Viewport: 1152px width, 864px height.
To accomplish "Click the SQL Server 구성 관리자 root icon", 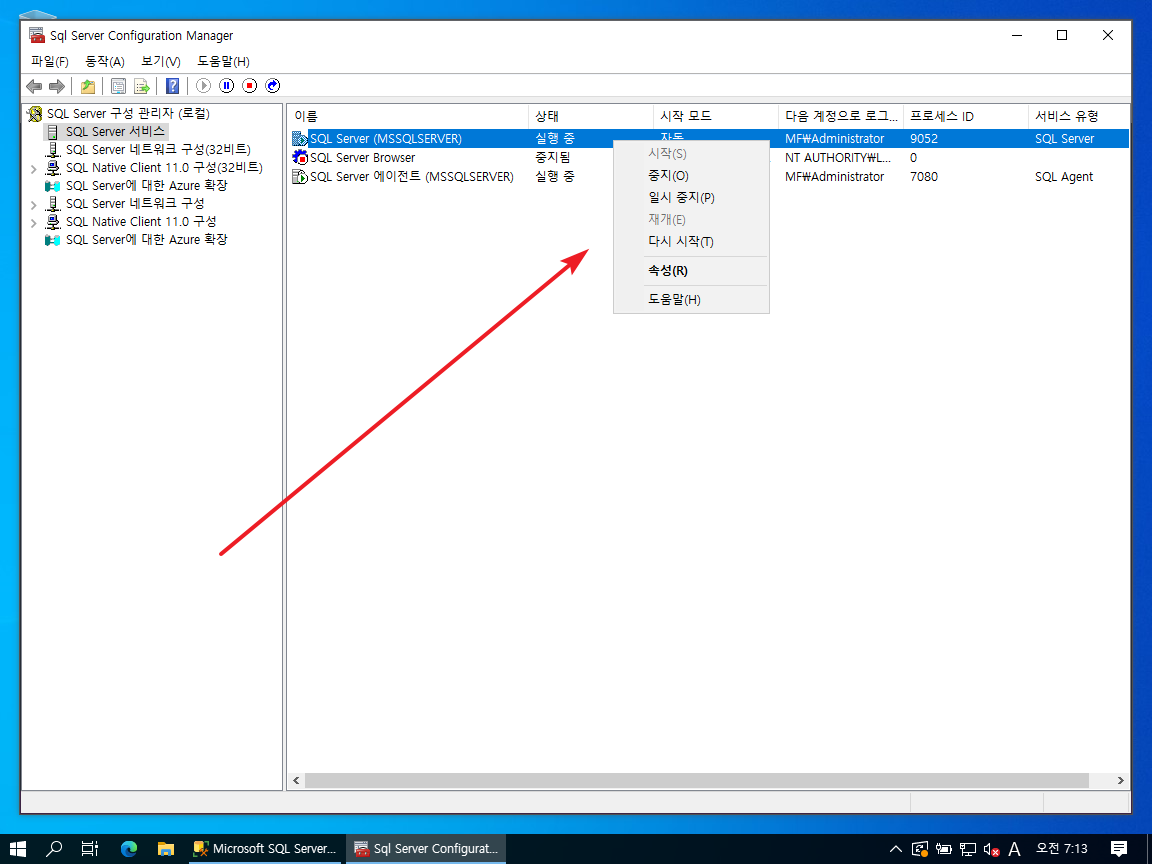I will (x=35, y=114).
